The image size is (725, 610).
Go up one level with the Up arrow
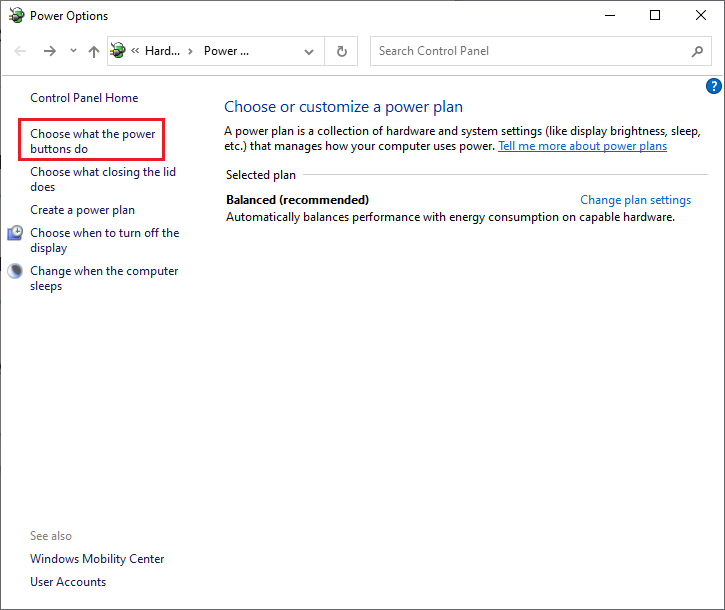click(93, 51)
